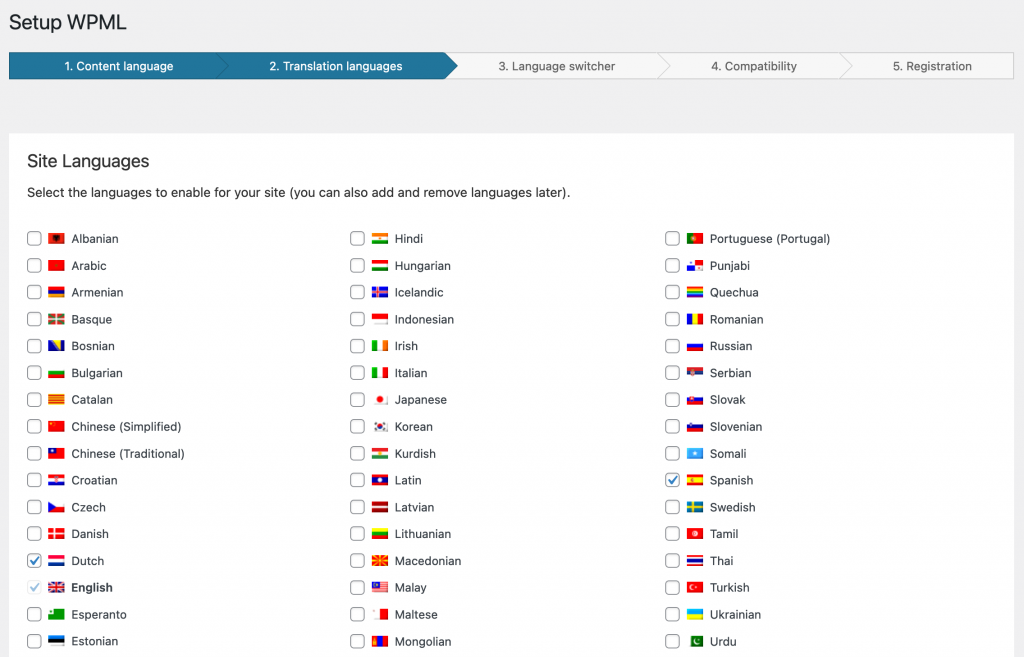Click the Maltese language label
Viewport: 1024px width, 657px height.
pos(416,615)
